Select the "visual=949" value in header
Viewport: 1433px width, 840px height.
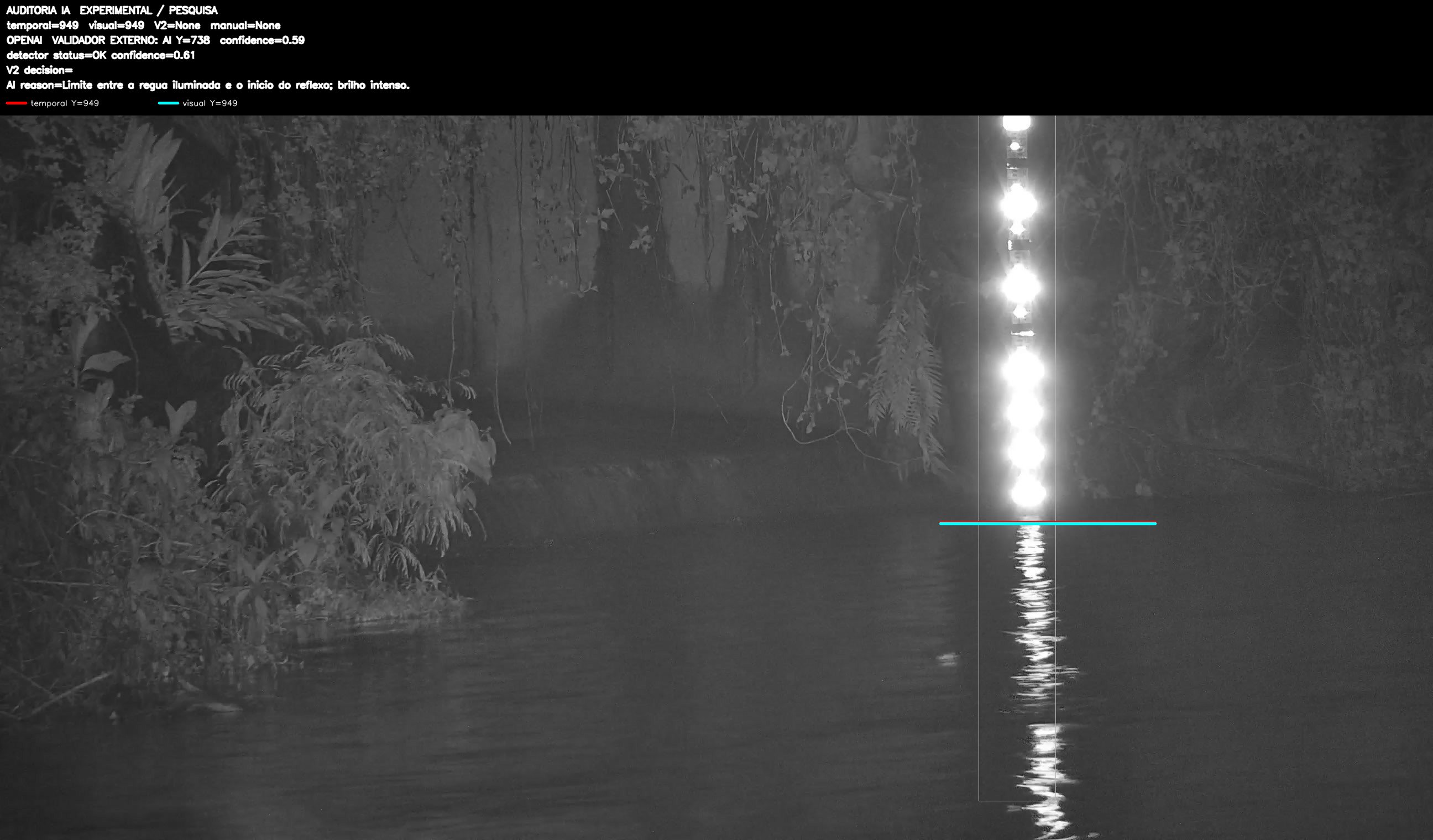point(117,25)
